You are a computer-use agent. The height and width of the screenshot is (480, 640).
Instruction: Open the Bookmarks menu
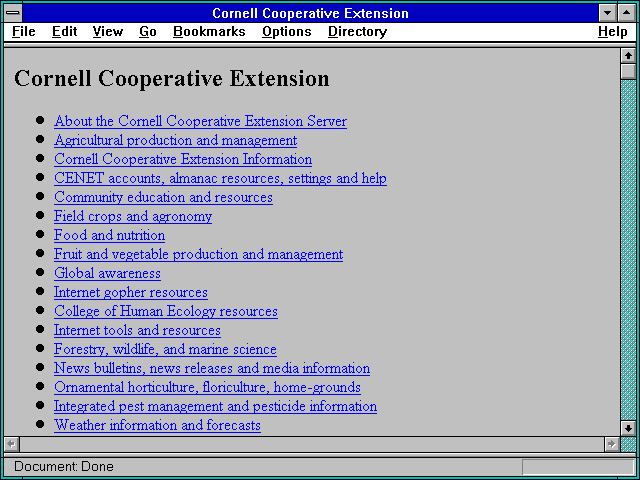click(209, 31)
